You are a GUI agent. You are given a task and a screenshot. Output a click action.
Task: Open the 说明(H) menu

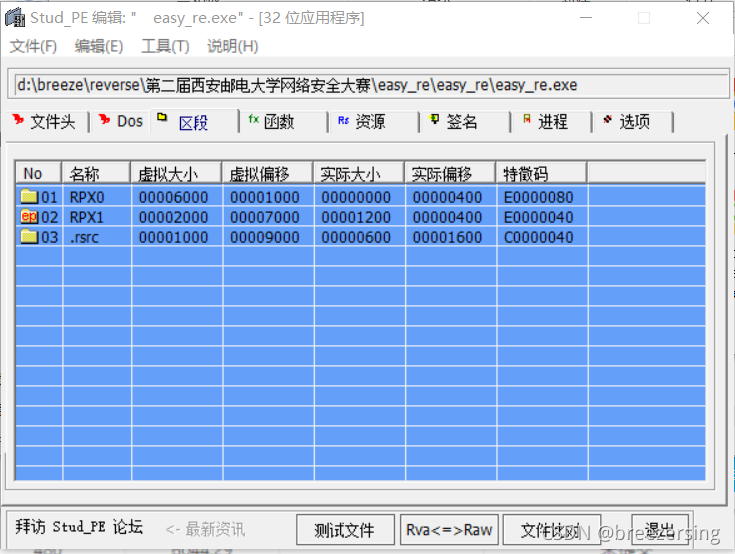tap(232, 46)
